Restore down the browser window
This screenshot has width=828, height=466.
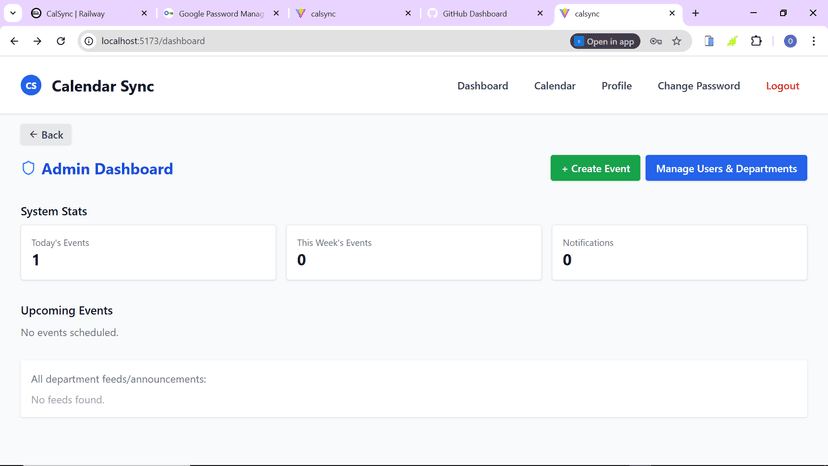(x=783, y=13)
